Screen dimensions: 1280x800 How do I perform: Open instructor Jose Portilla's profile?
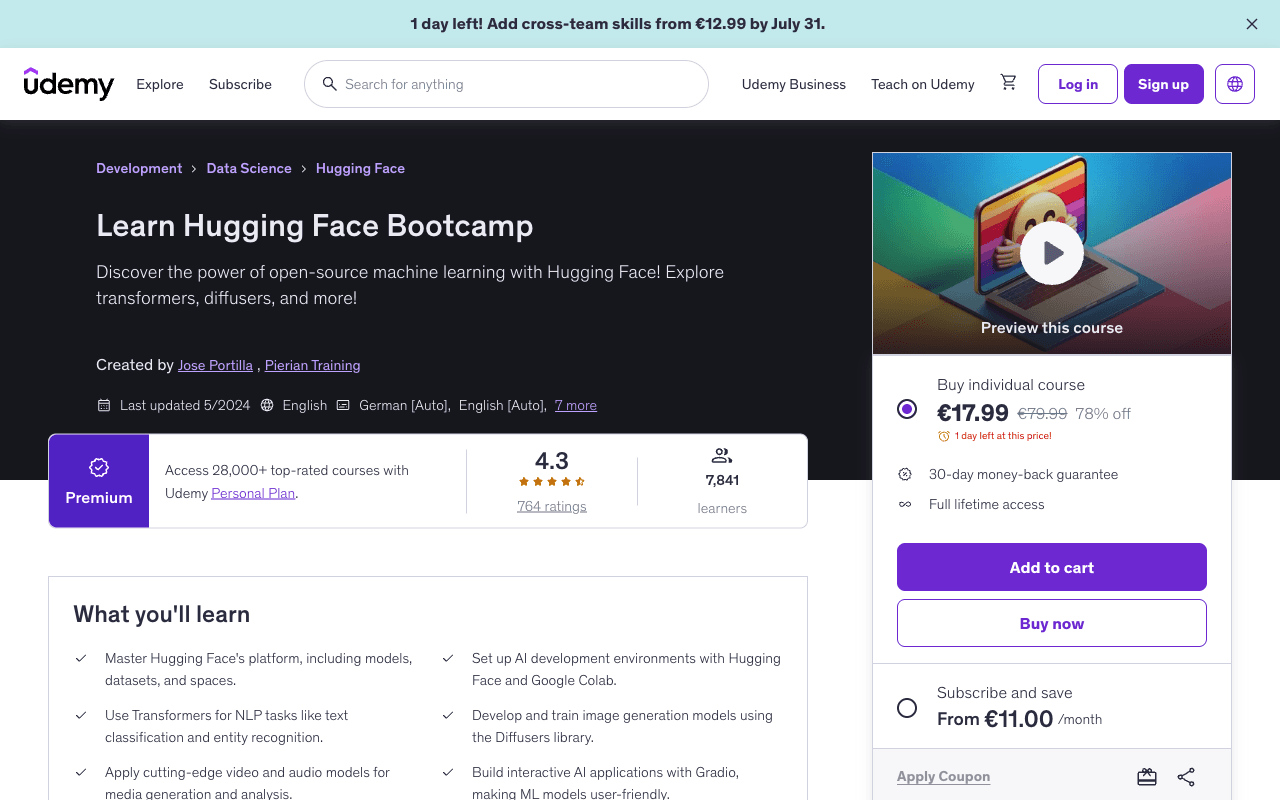click(x=215, y=365)
